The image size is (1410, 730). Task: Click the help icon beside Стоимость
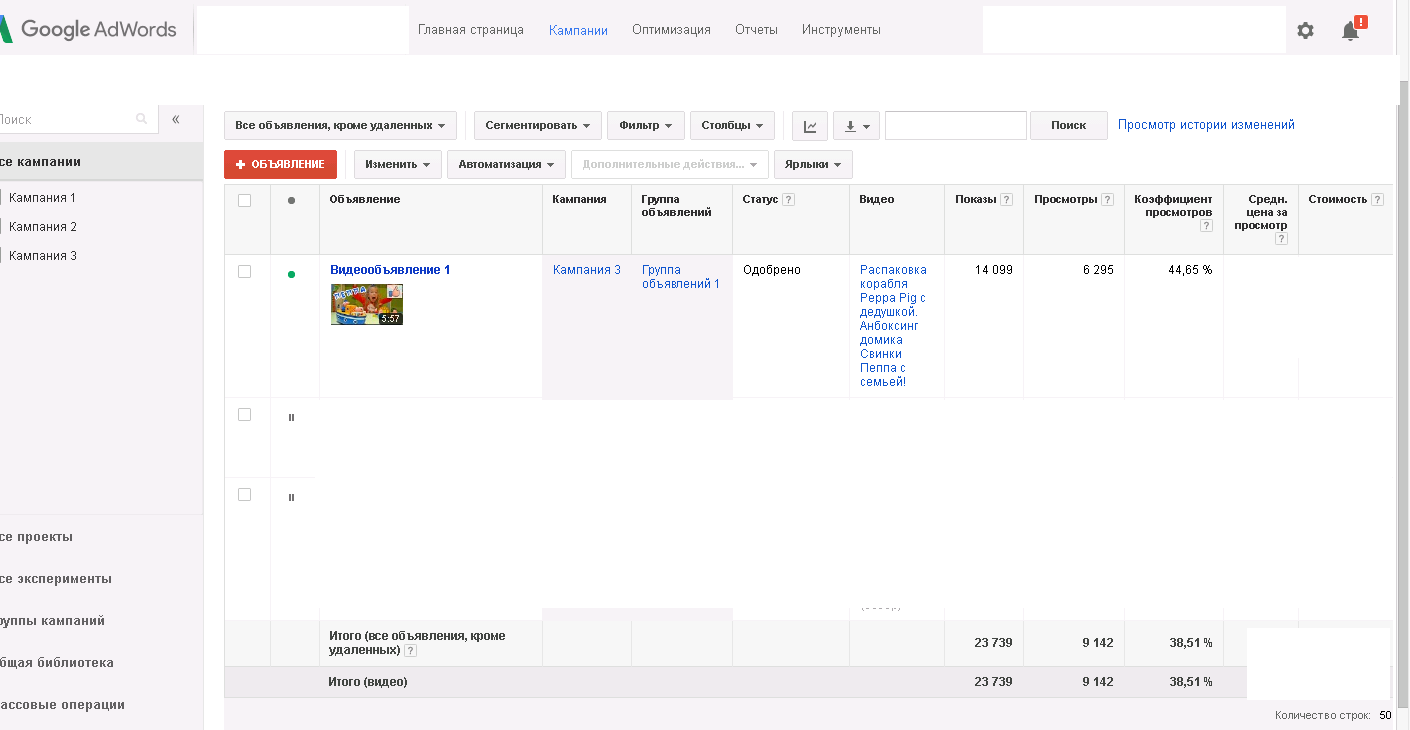[x=1377, y=200]
